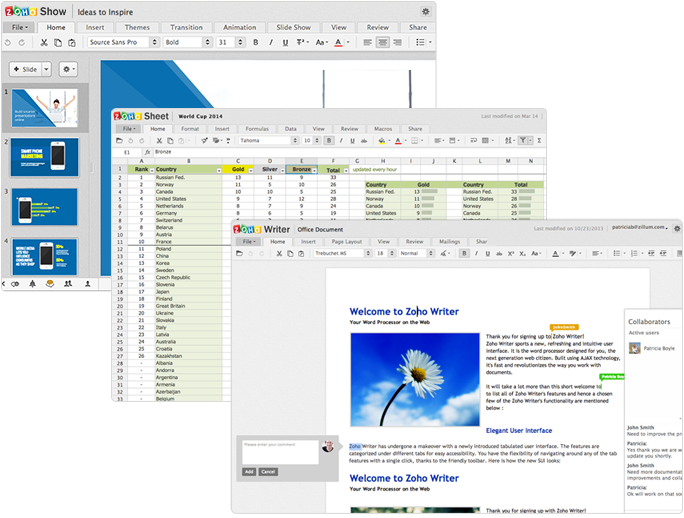This screenshot has height=518, width=684.
Task: Open patriciab@zillum.com account menu in Writer
Action: click(640, 227)
